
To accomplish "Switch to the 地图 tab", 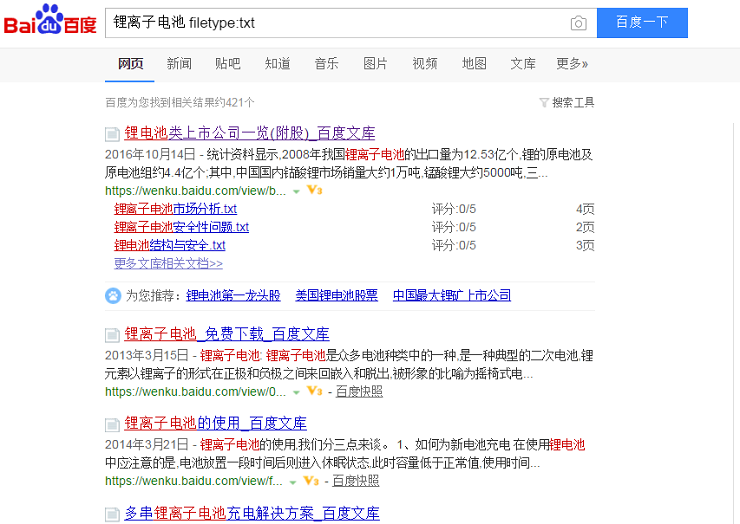I will [474, 63].
